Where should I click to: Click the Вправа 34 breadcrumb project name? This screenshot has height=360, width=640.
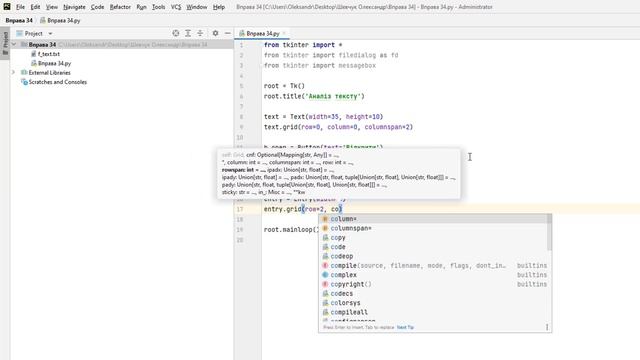click(x=19, y=20)
